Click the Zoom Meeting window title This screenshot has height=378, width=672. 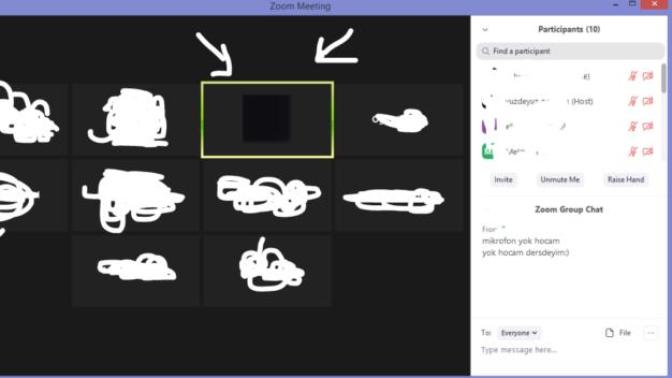click(300, 6)
